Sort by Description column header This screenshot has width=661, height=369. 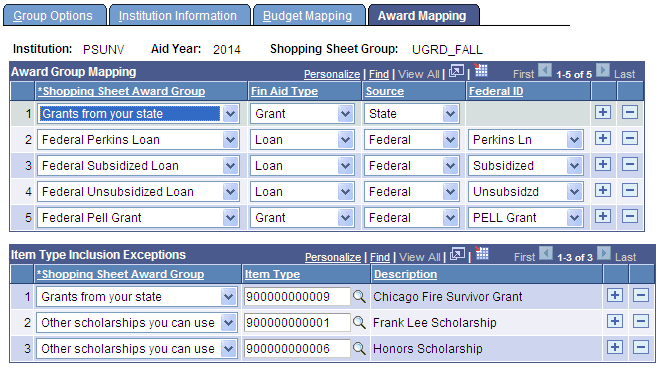(406, 274)
